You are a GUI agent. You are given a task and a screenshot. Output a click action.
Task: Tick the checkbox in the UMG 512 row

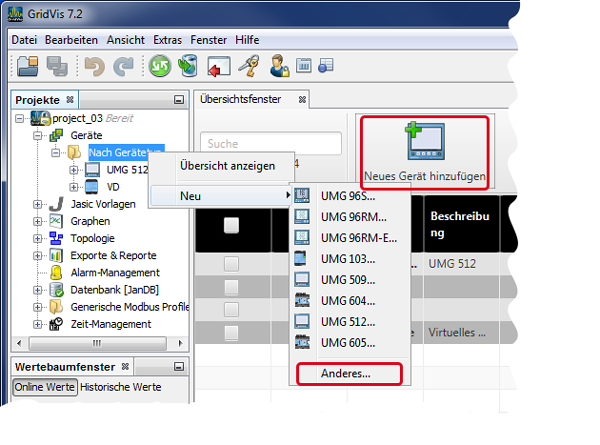click(231, 264)
